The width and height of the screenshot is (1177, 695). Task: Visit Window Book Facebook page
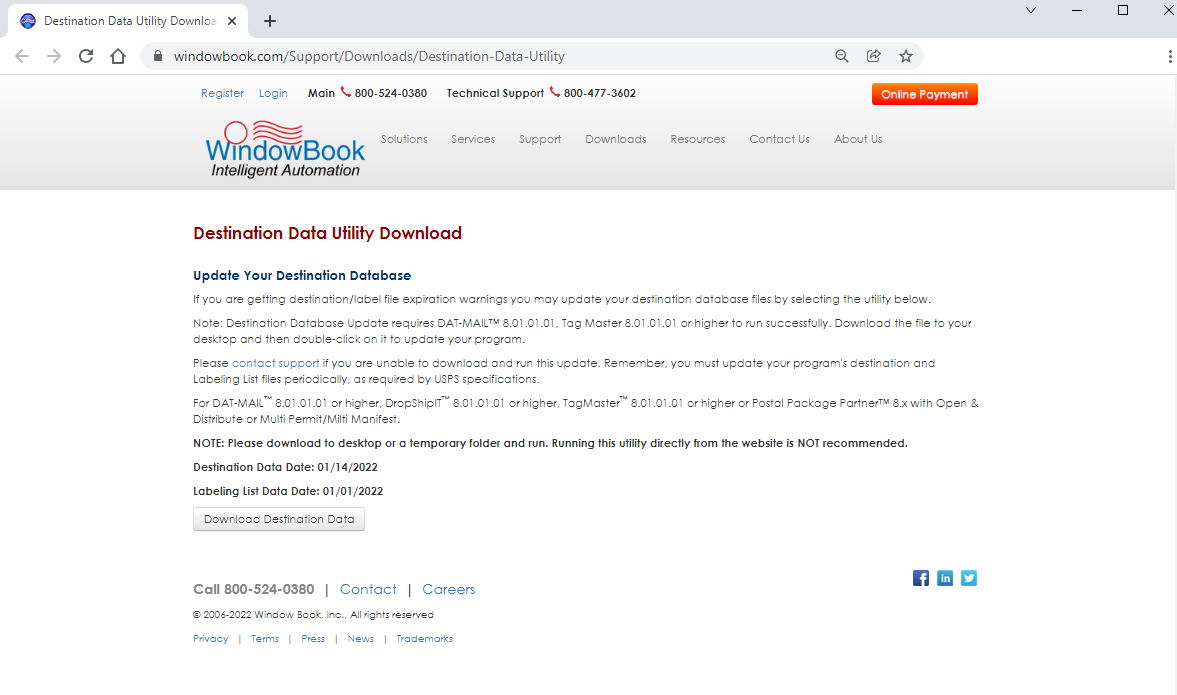click(921, 578)
